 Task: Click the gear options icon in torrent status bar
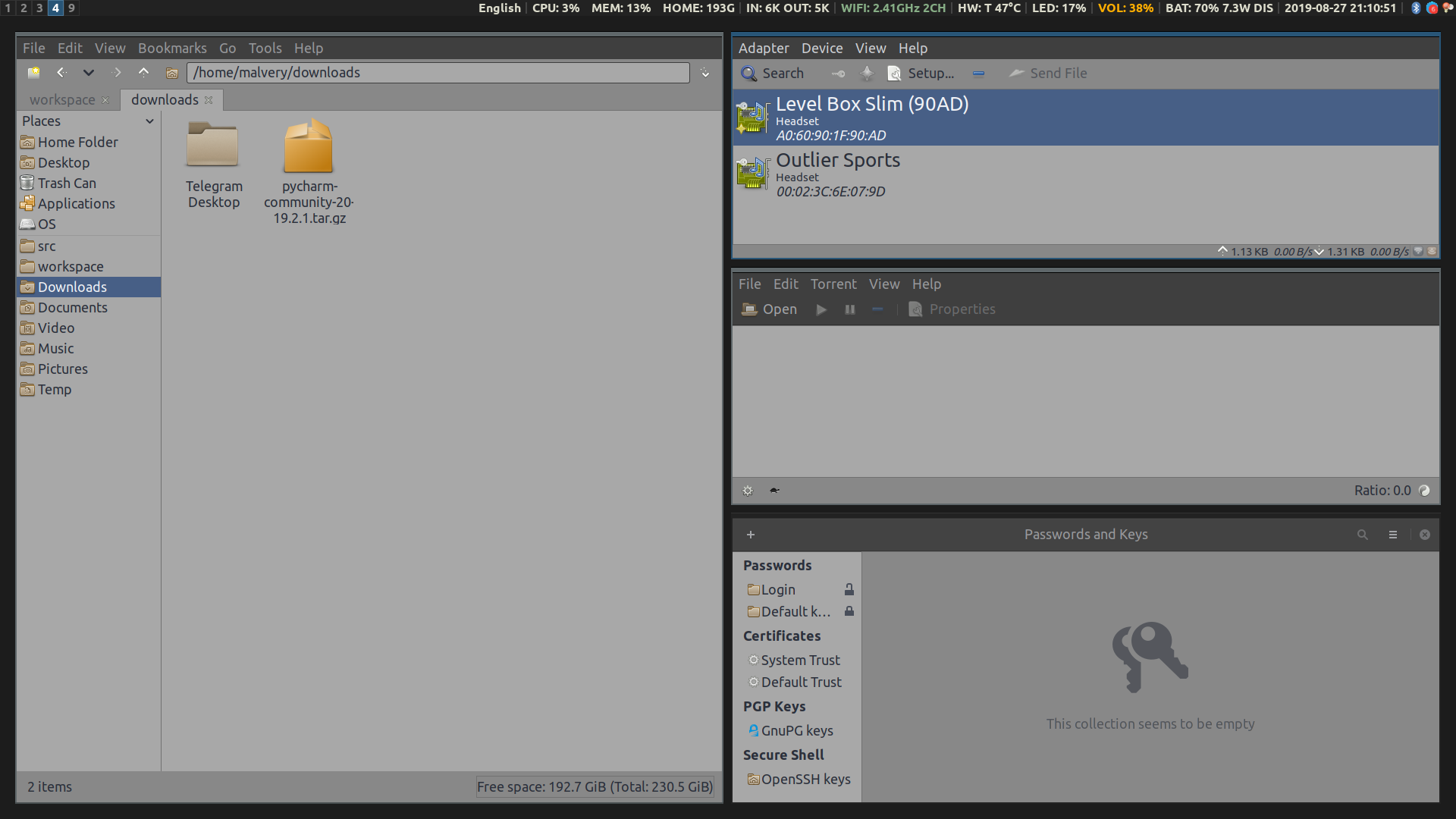pos(748,491)
